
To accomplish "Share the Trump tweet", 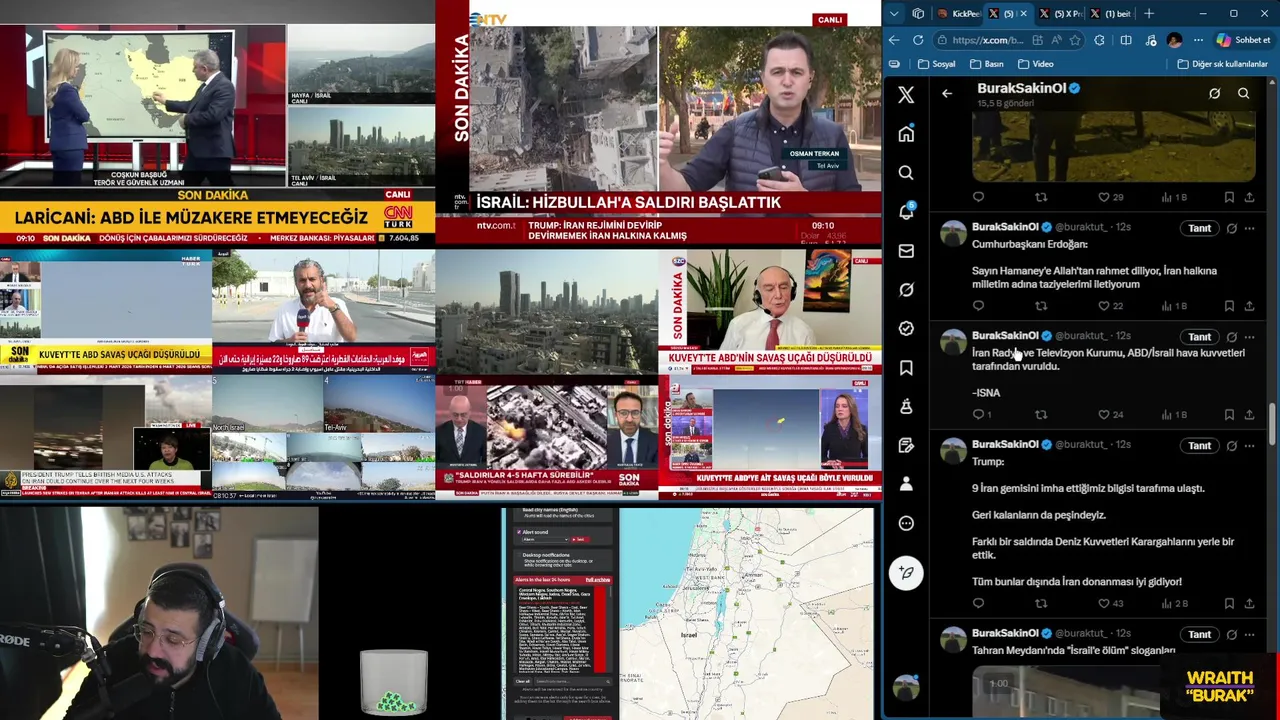I will (x=1249, y=603).
